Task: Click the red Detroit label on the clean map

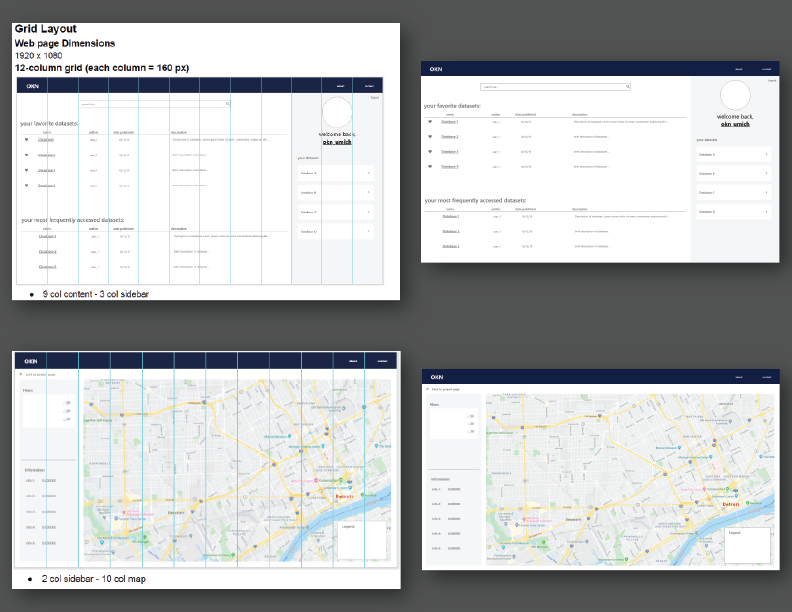Action: 731,504
